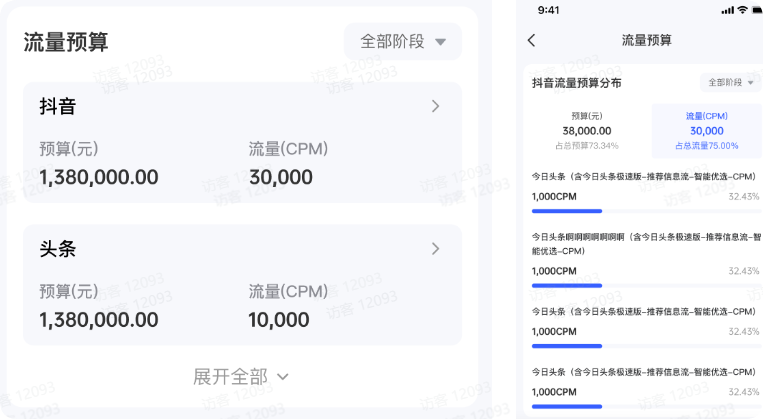The width and height of the screenshot is (763, 419).
Task: Open the 头条 row chevron arrow
Action: pyautogui.click(x=436, y=249)
